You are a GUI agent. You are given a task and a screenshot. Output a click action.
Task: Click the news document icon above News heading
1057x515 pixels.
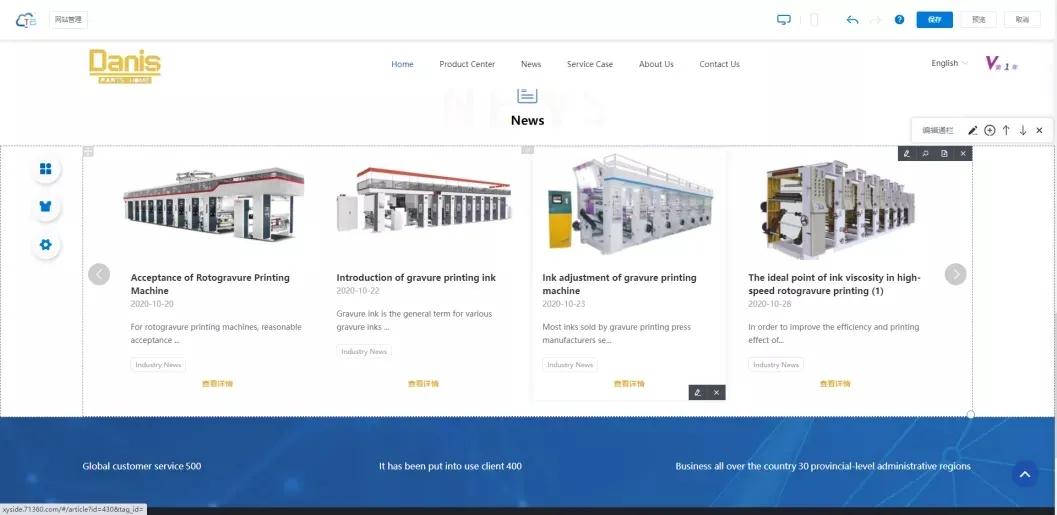tap(527, 95)
